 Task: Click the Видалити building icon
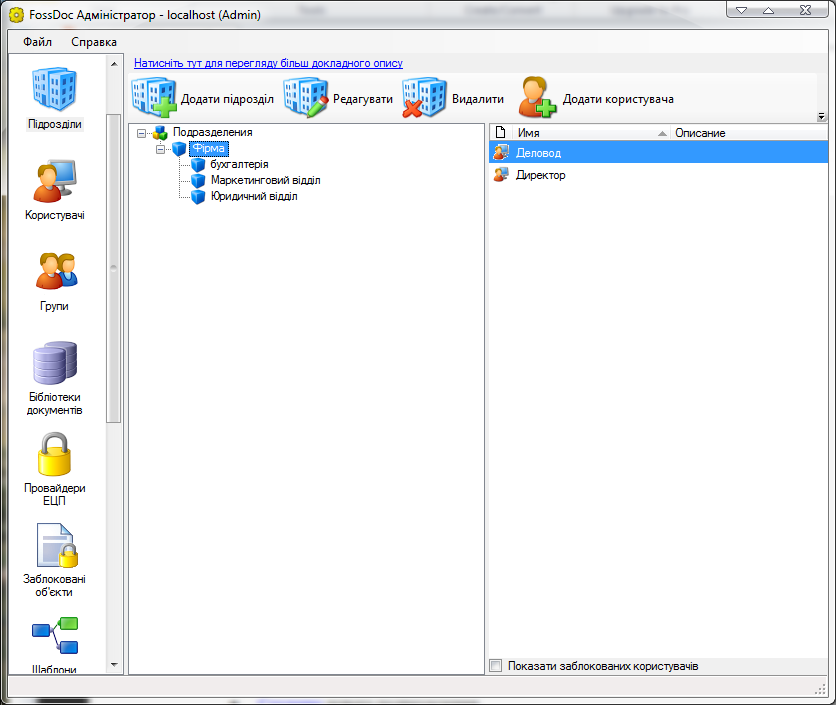pyautogui.click(x=424, y=98)
